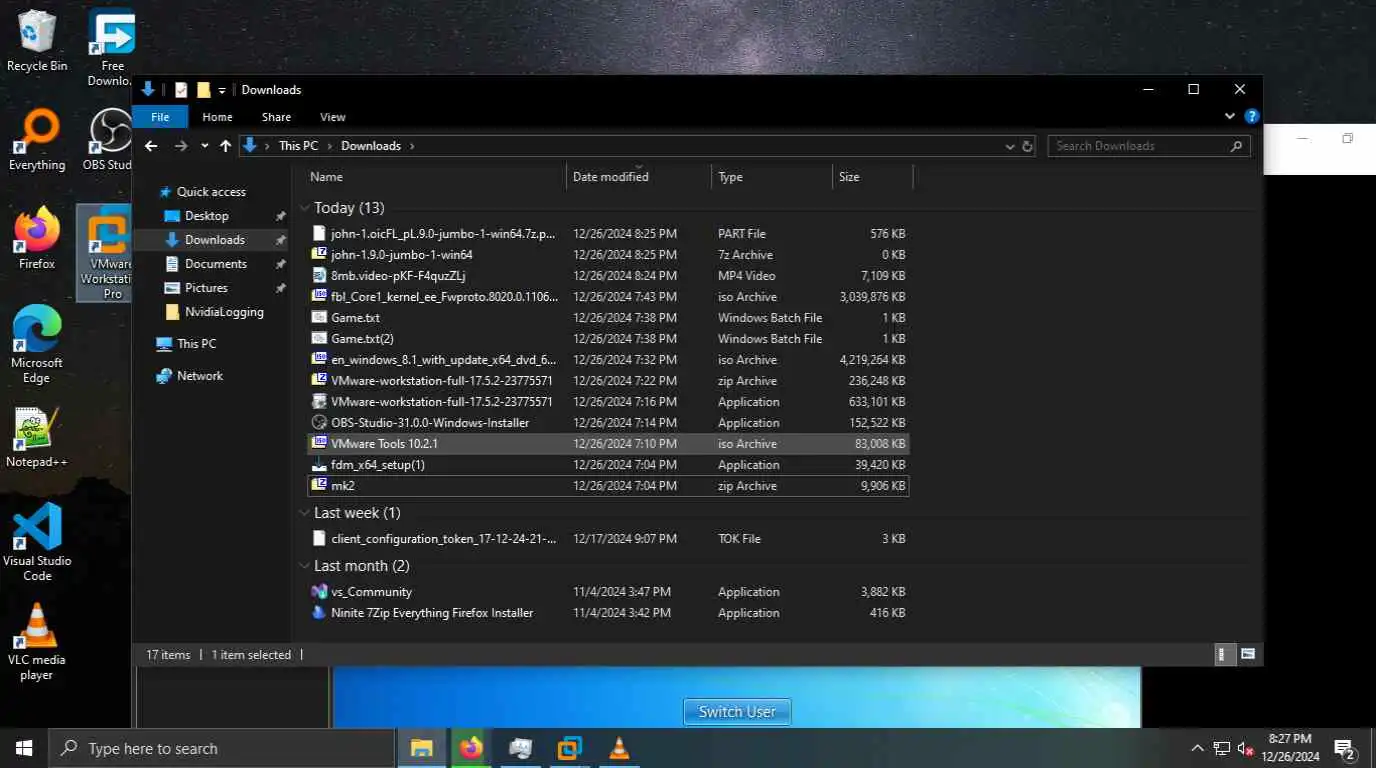Image resolution: width=1376 pixels, height=768 pixels.
Task: Open Recycle Bin desktop icon
Action: tap(37, 41)
